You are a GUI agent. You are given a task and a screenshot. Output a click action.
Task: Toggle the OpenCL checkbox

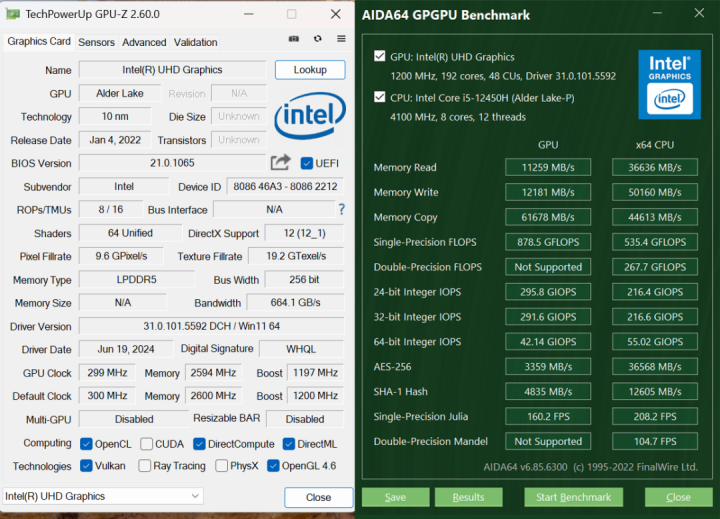[x=86, y=444]
